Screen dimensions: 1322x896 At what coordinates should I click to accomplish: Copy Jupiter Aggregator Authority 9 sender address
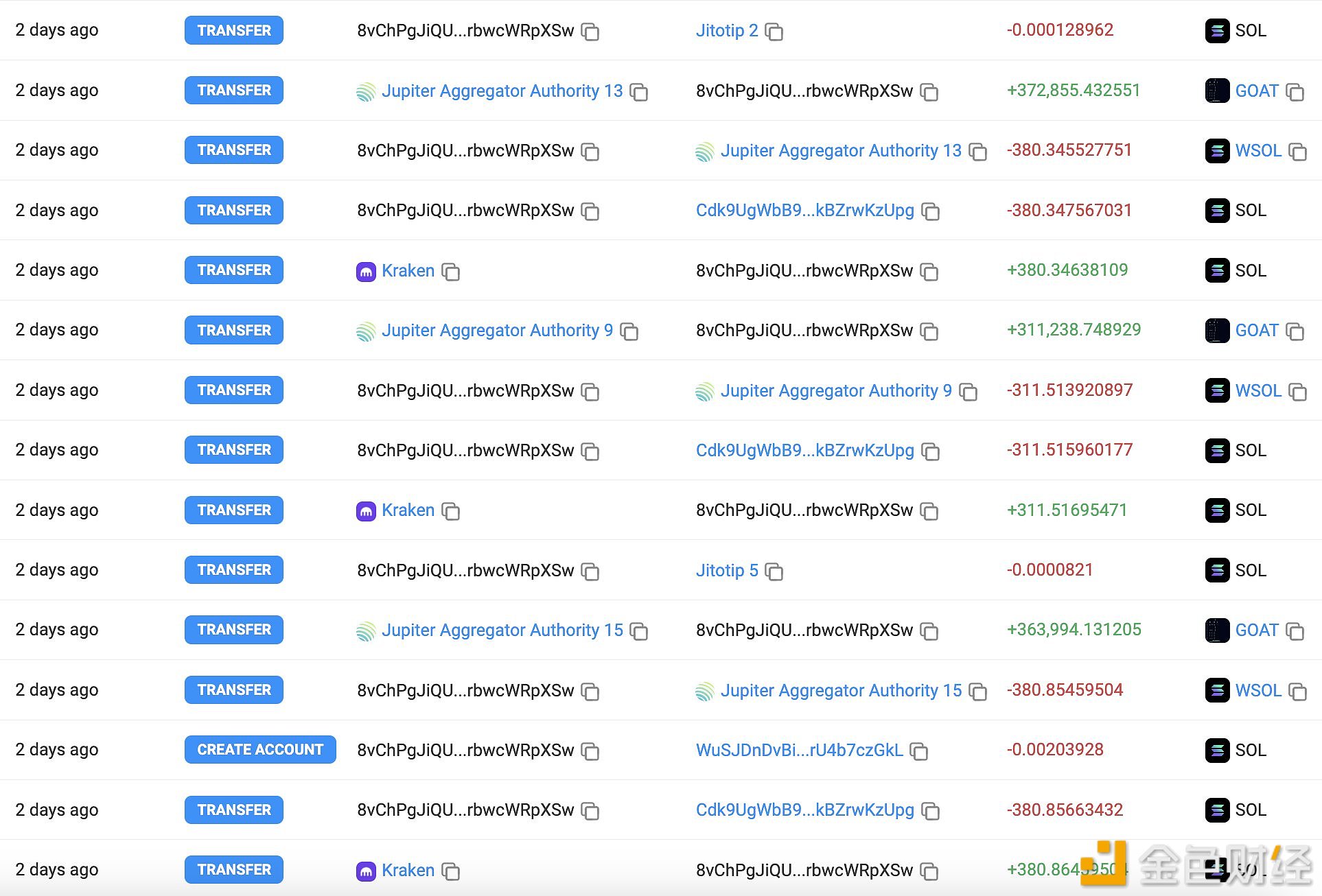629,331
